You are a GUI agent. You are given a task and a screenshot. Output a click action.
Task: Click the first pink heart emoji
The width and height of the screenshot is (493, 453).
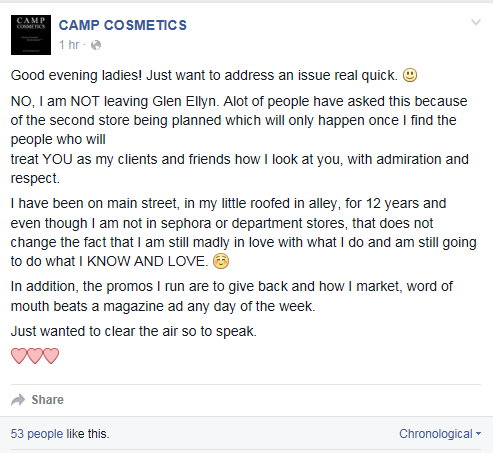(19, 356)
